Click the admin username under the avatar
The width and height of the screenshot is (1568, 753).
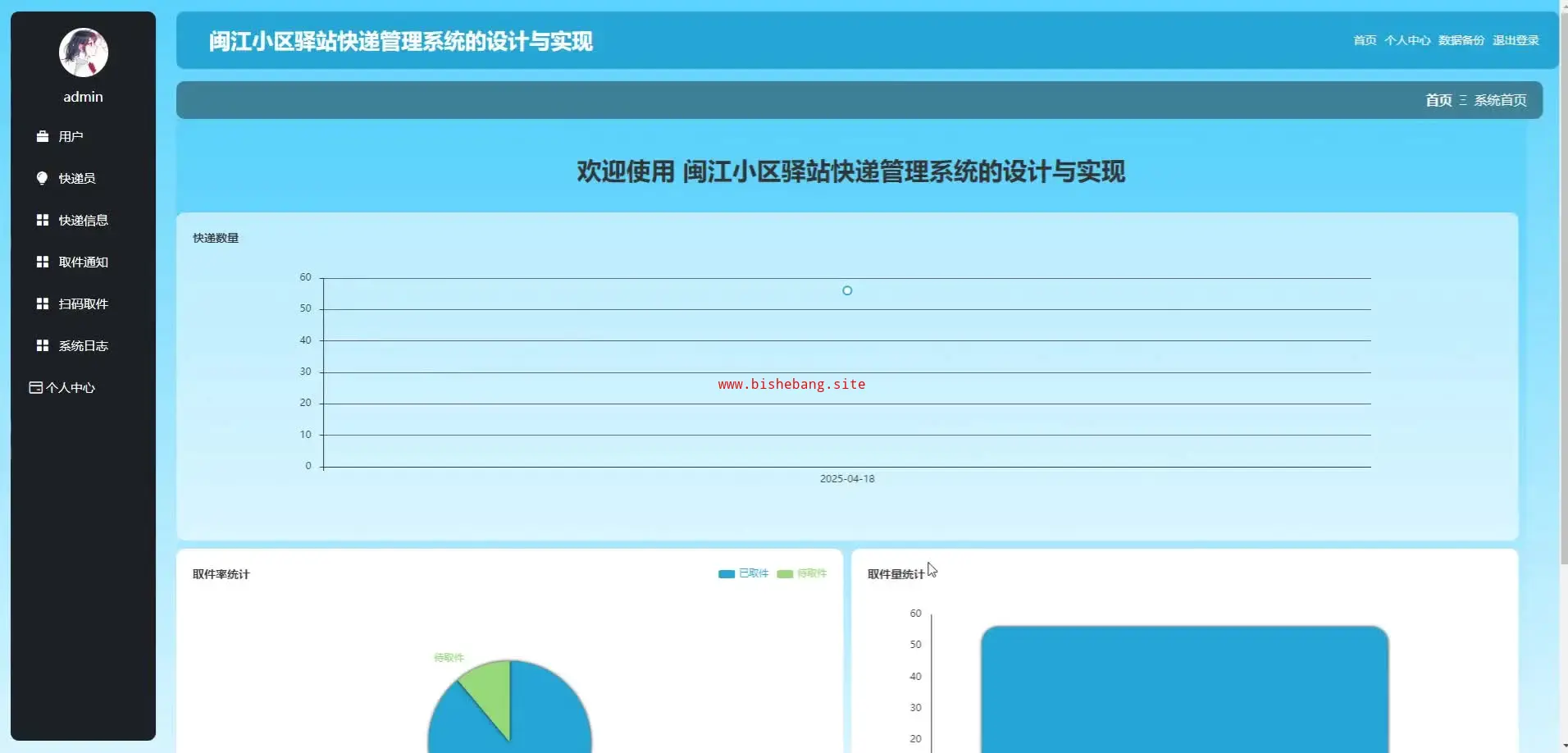[x=84, y=97]
